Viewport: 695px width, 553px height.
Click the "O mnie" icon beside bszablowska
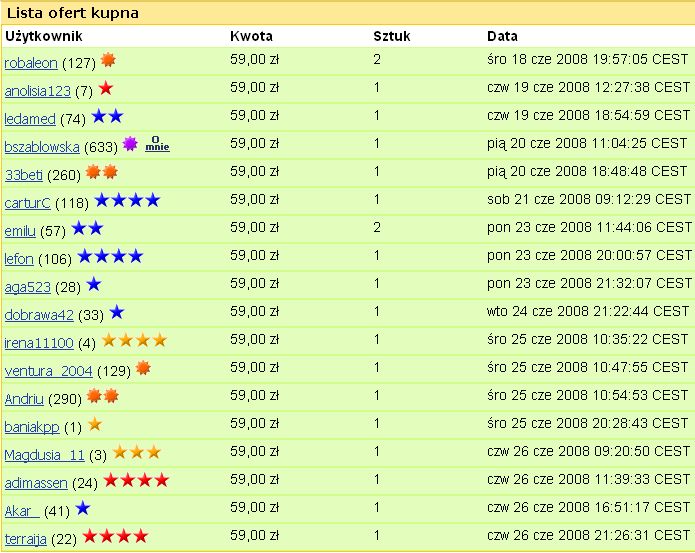point(157,145)
